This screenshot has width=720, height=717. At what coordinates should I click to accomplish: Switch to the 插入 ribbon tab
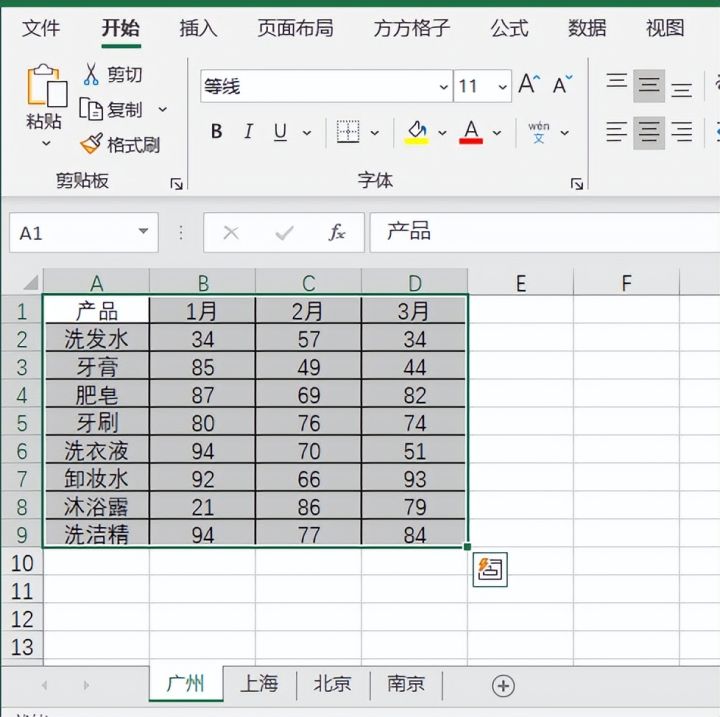click(x=198, y=28)
